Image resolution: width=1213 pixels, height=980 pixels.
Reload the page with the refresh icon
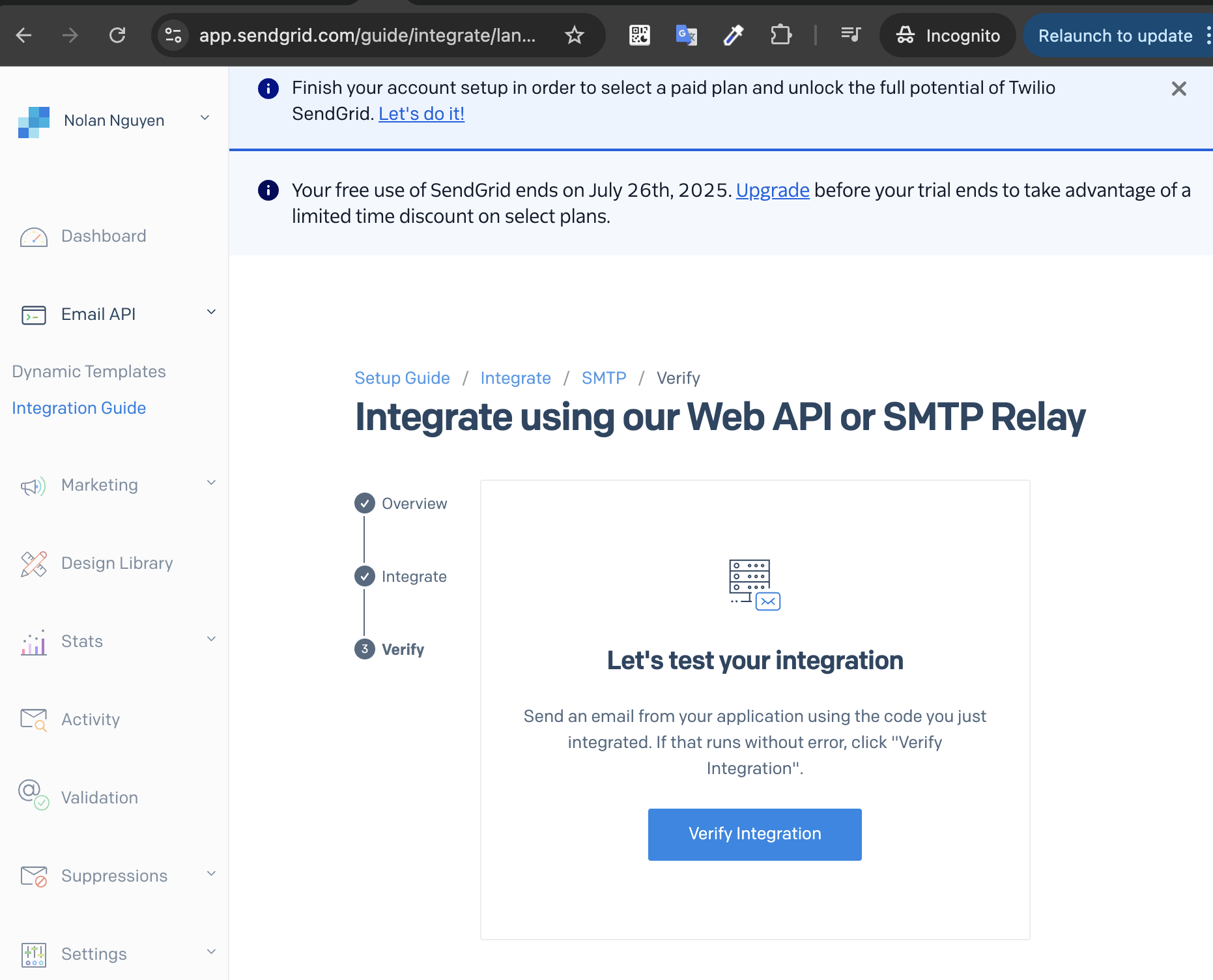(x=117, y=35)
